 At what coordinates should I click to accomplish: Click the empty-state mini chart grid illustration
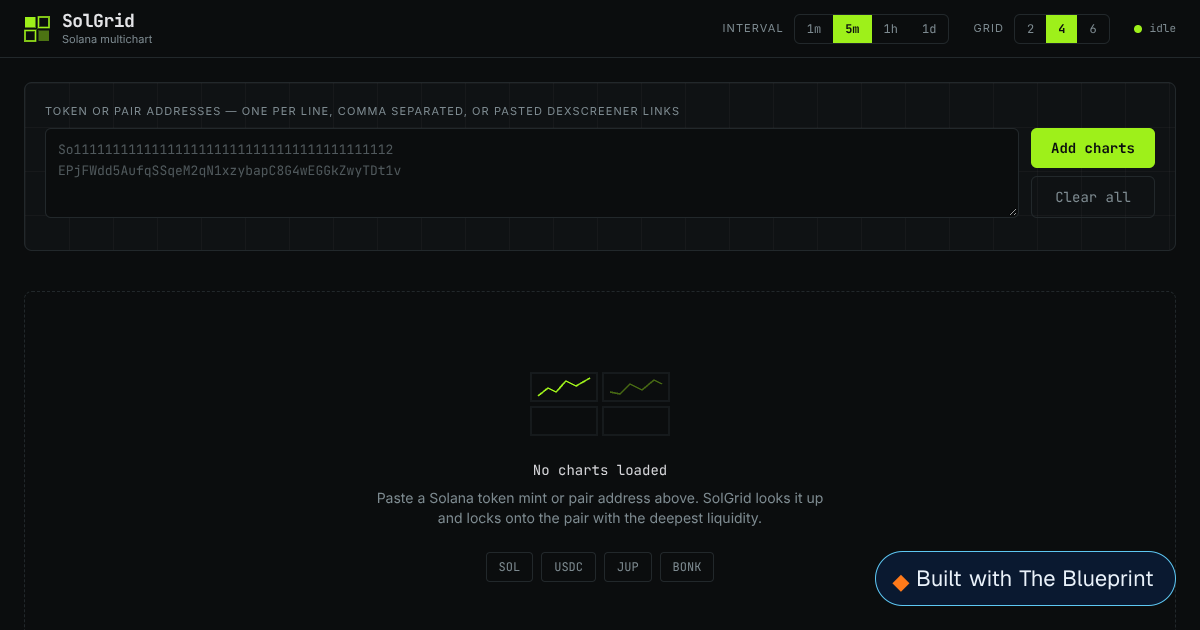600,404
